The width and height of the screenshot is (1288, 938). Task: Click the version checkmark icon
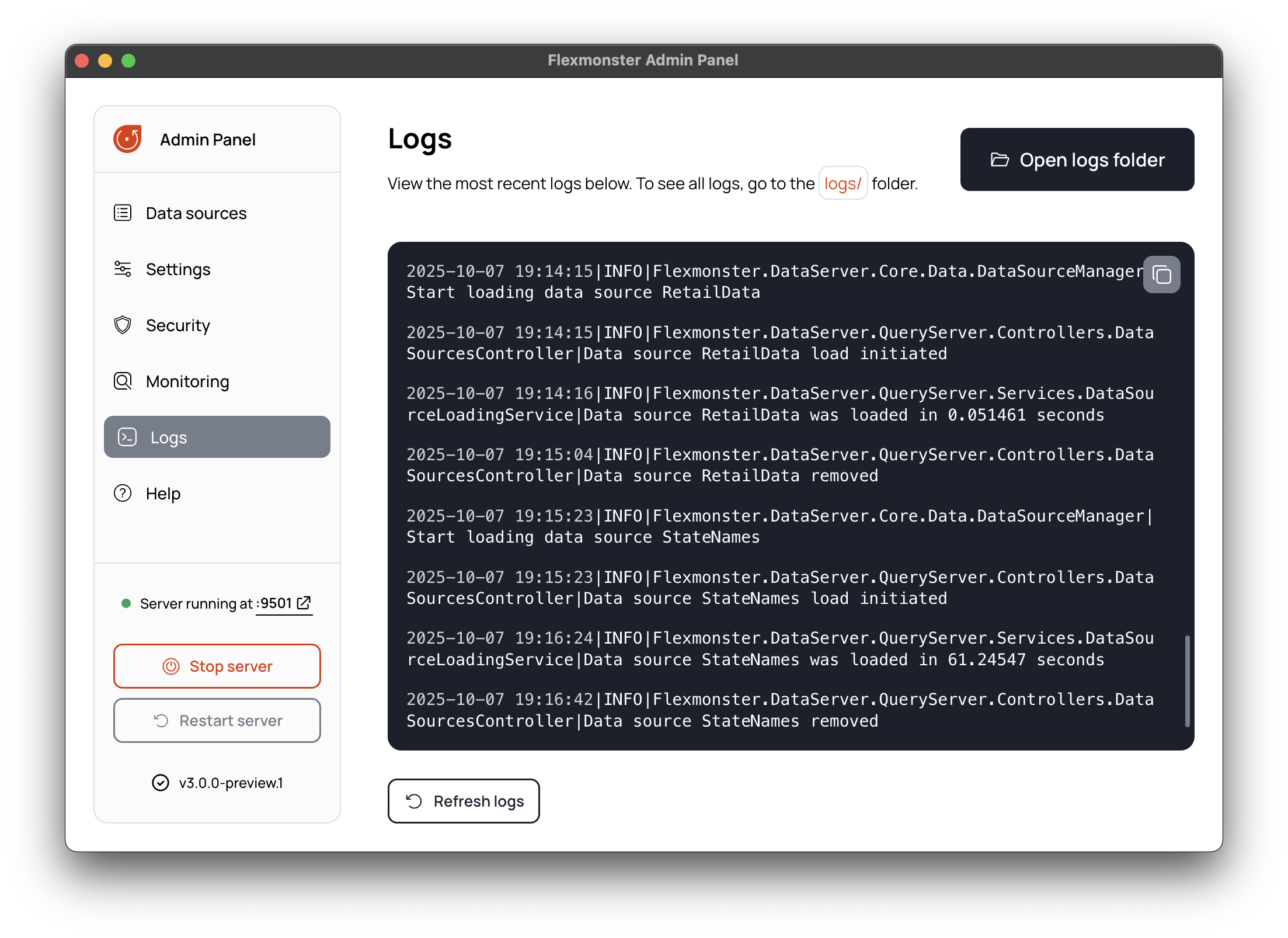point(161,783)
